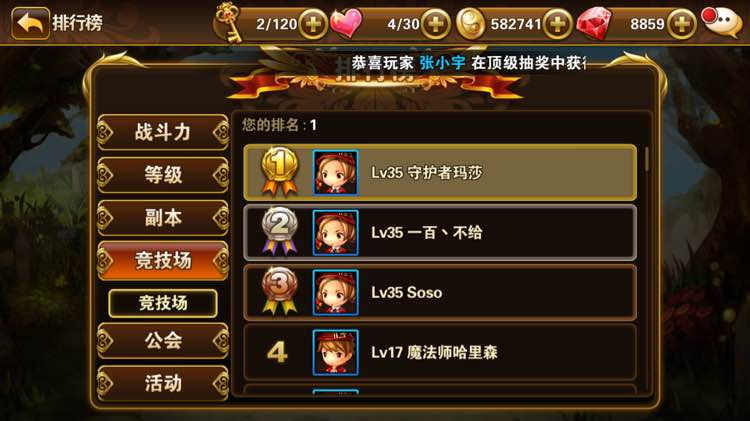This screenshot has height=421, width=750.
Task: Click the pink heart stamina icon
Action: [x=346, y=23]
